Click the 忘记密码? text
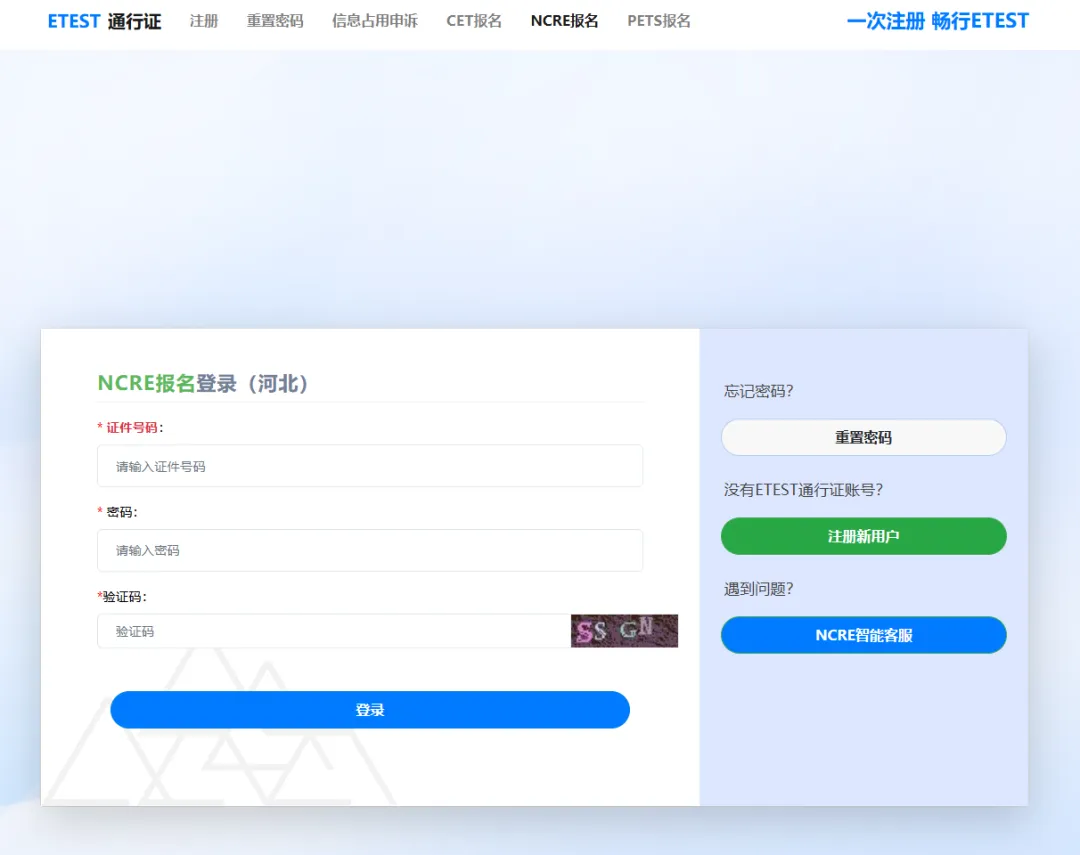 758,391
